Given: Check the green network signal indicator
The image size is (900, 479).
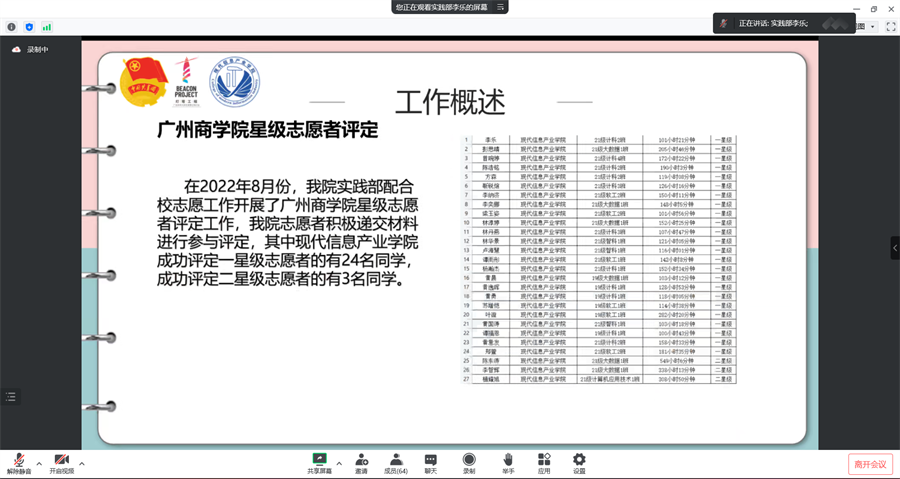Looking at the screenshot, I should [x=46, y=27].
